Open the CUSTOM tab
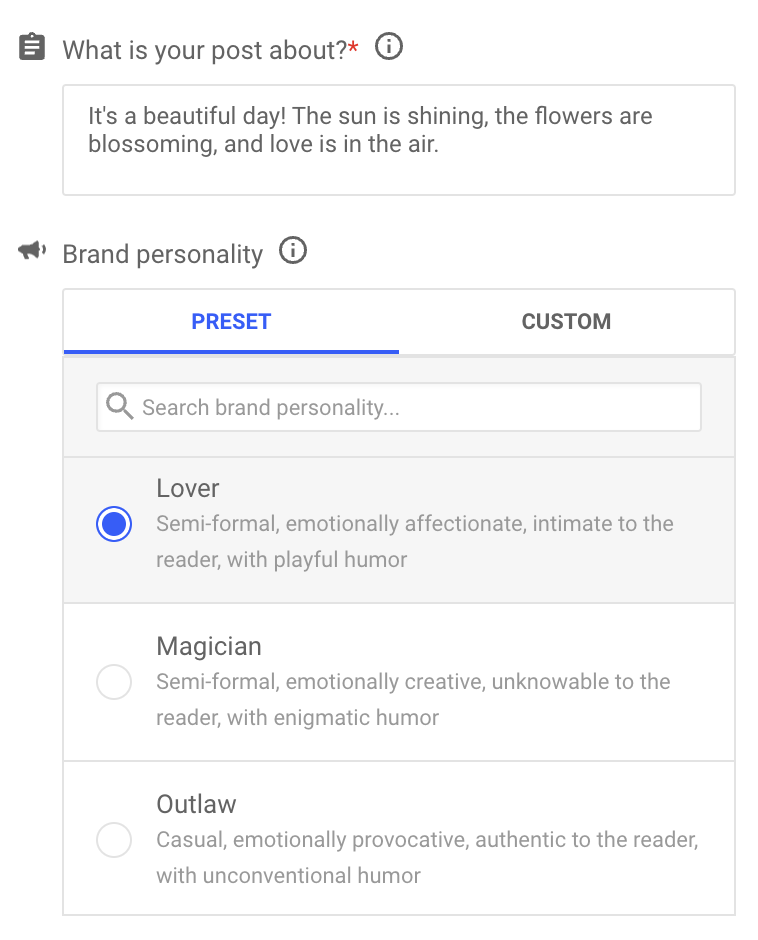The height and width of the screenshot is (940, 758). 567,322
